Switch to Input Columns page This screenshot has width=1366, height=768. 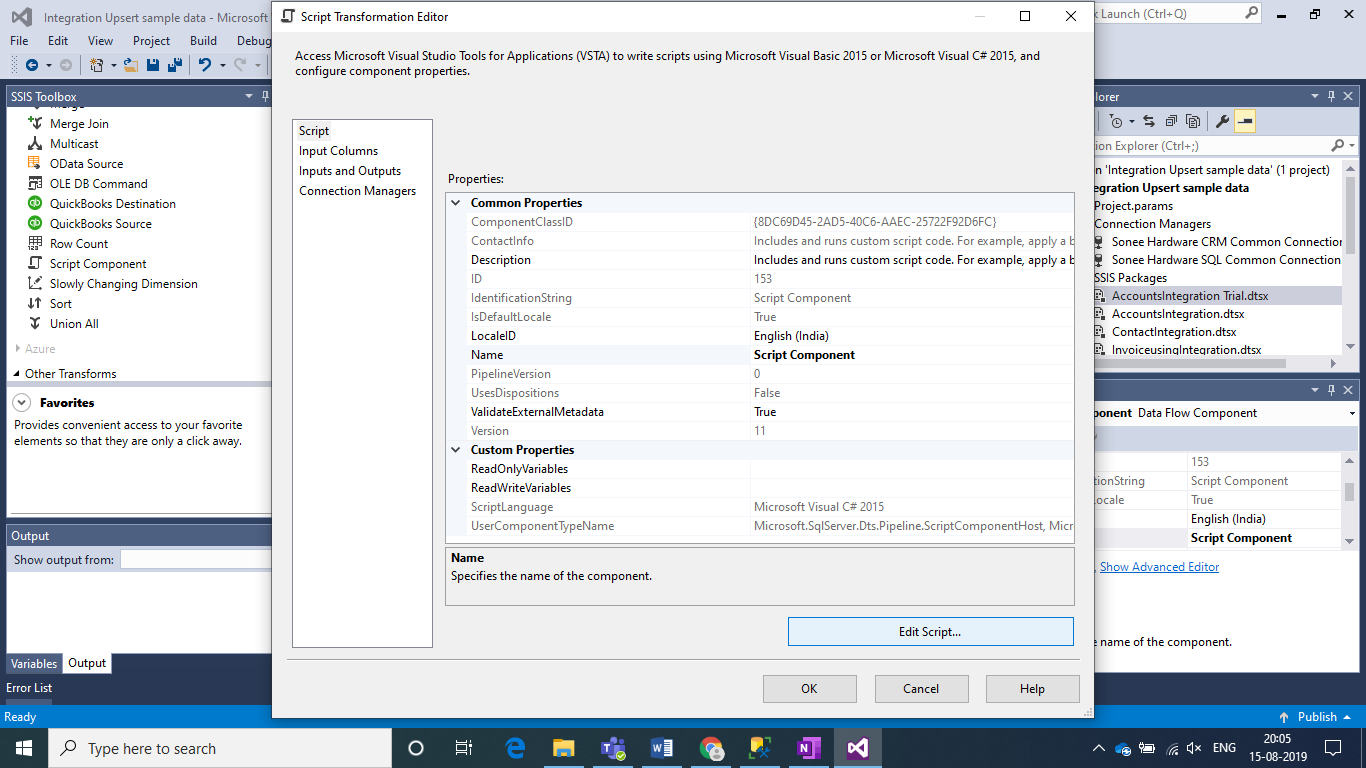tap(338, 151)
